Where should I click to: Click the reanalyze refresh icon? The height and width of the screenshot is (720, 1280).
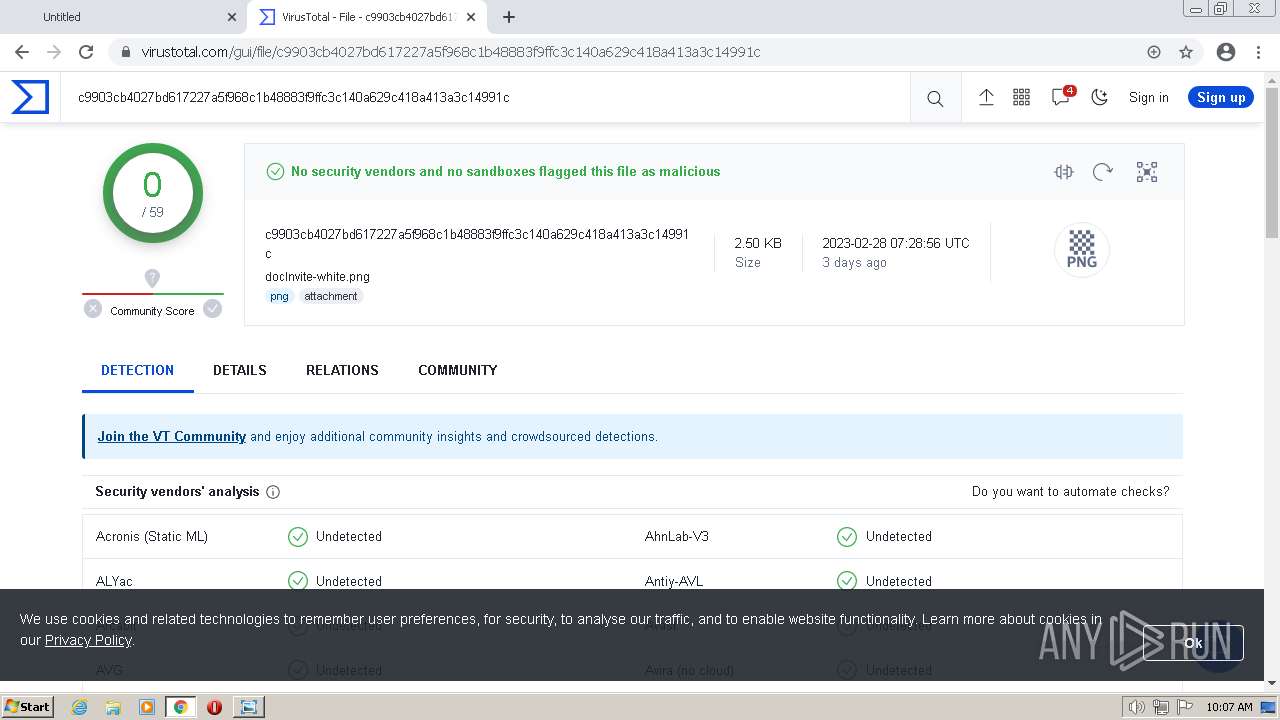(1103, 172)
